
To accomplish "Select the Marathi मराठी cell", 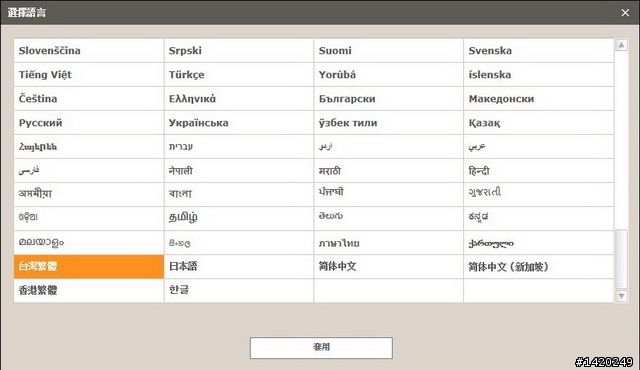I will tap(389, 171).
